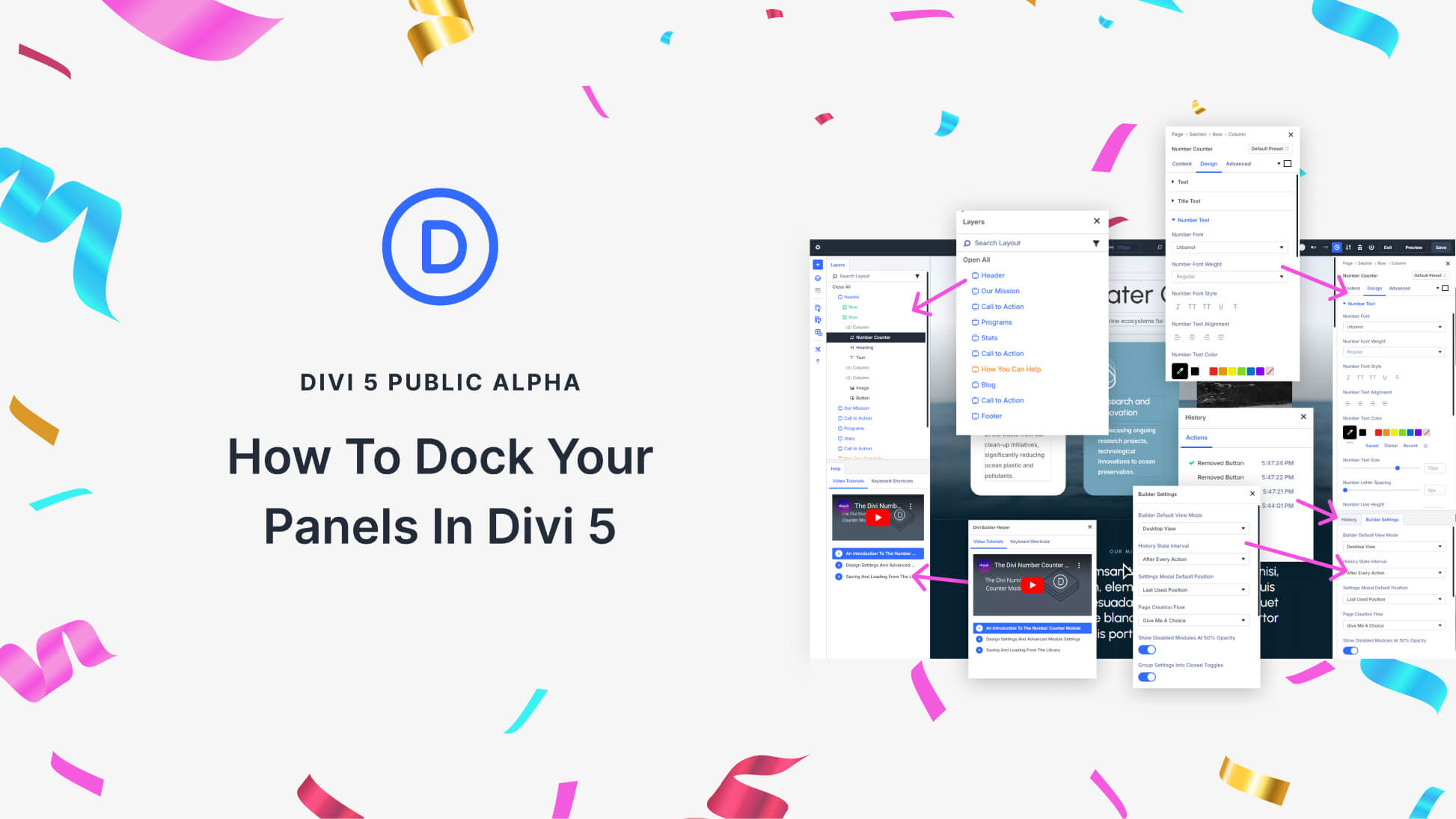Click the Search Layout icon in Layers panel
Image resolution: width=1456 pixels, height=819 pixels.
tap(968, 243)
